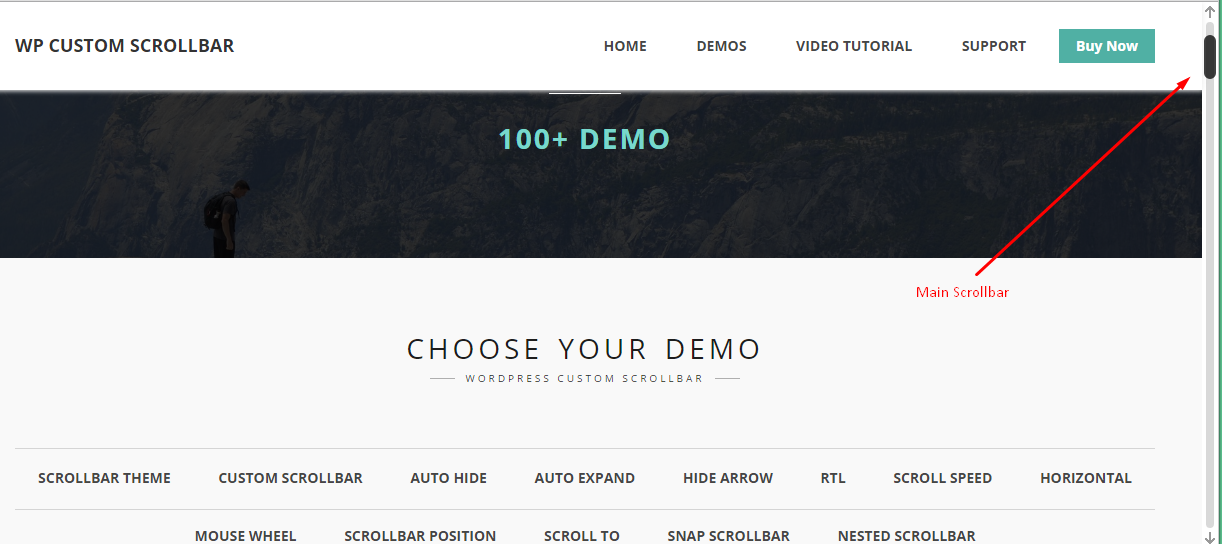Click the scrollbar up arrow
The image size is (1222, 544).
click(x=1210, y=10)
